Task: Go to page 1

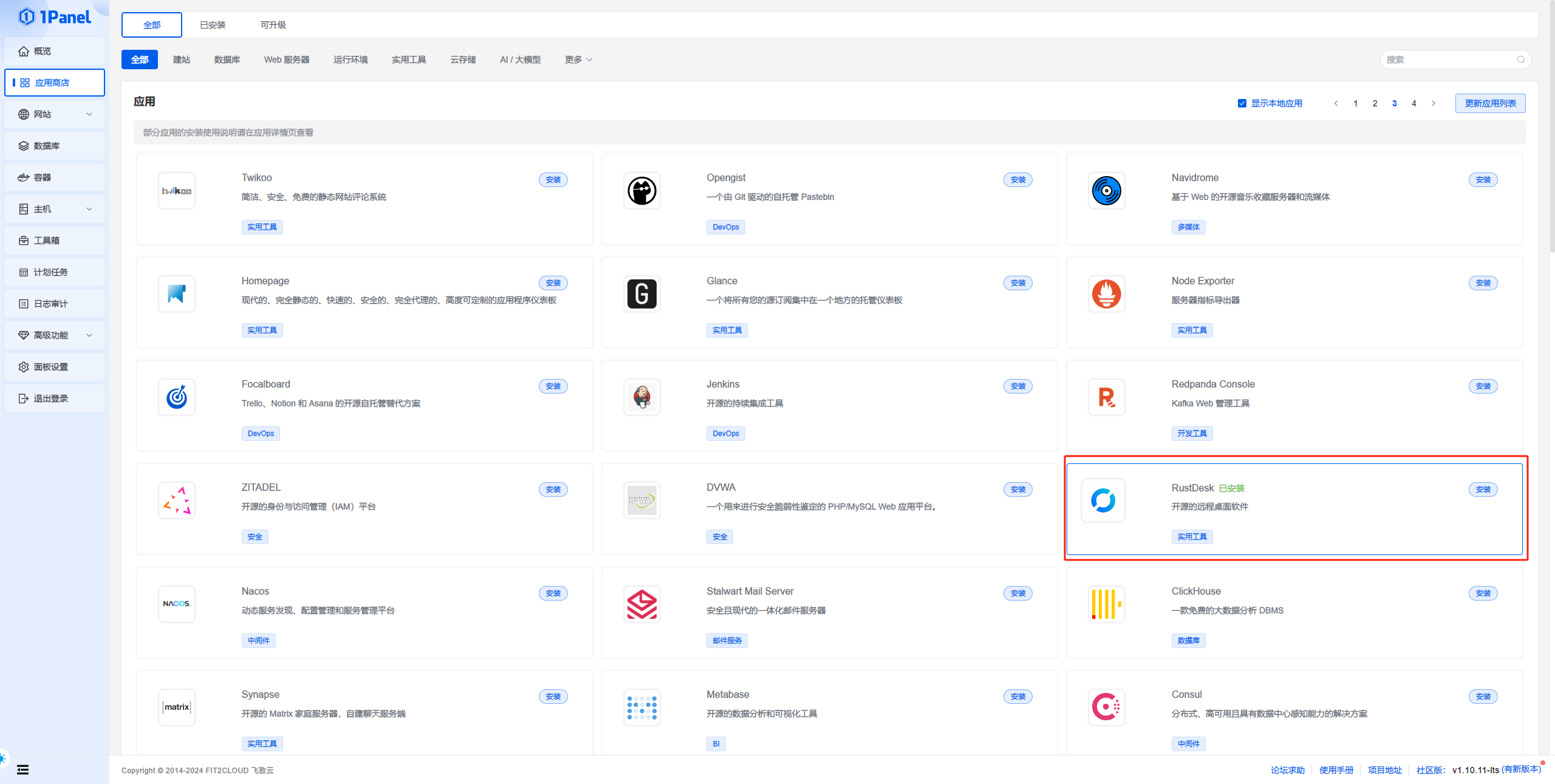Action: pyautogui.click(x=1355, y=103)
